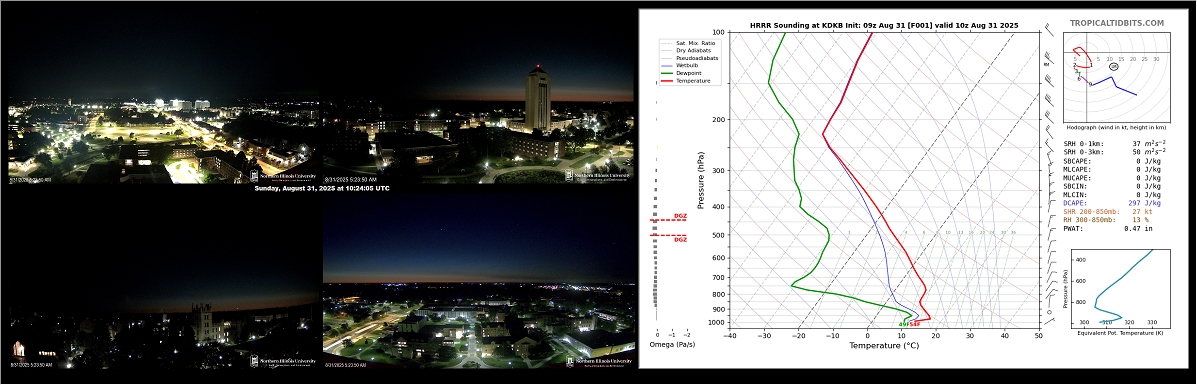Click the topmost wind barb beside the sounding
Viewport: 1197px width, 385px height.
[1051, 32]
